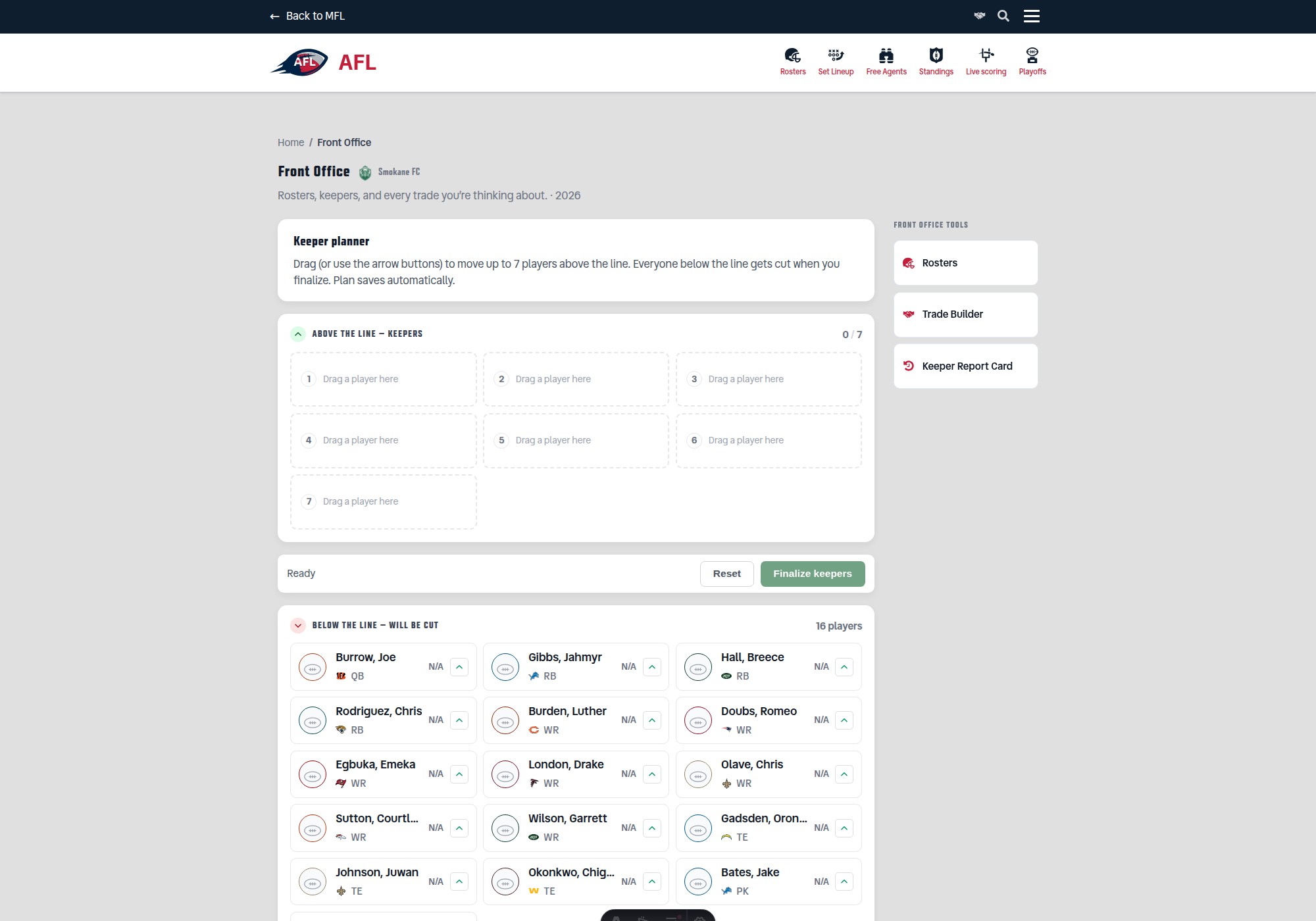This screenshot has width=1316, height=921.
Task: Move Wilson, Garrett above the line
Action: (652, 828)
